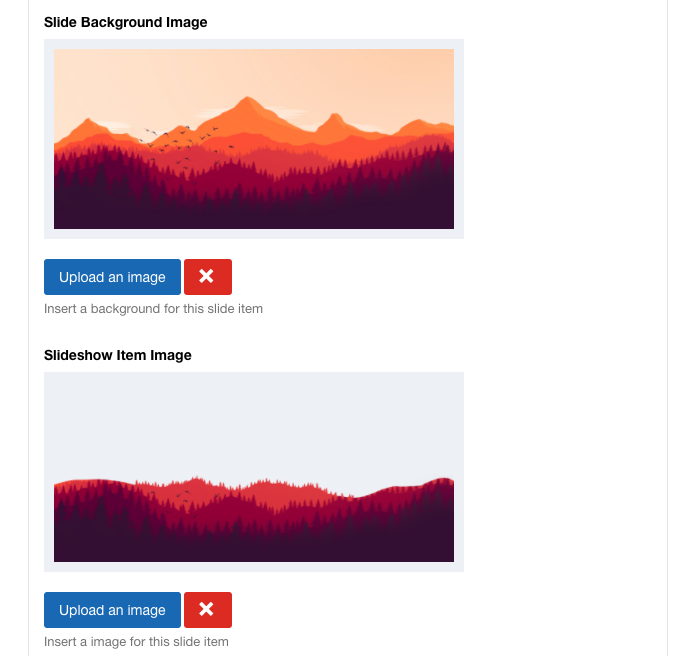The image size is (696, 656).
Task: Click "Insert a image for this slide item" hint
Action: tap(136, 642)
